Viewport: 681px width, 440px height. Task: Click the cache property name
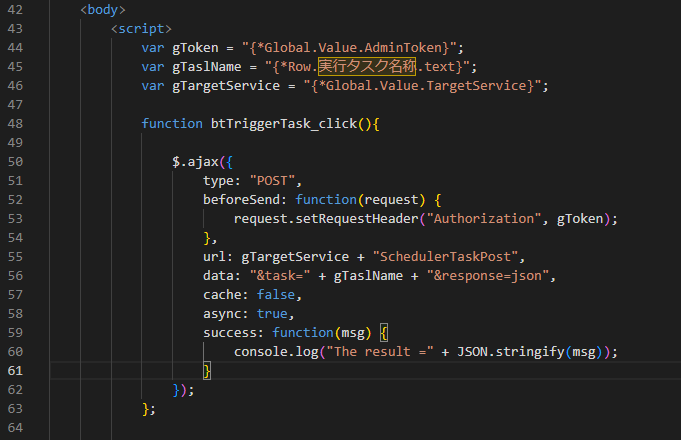click(x=222, y=295)
